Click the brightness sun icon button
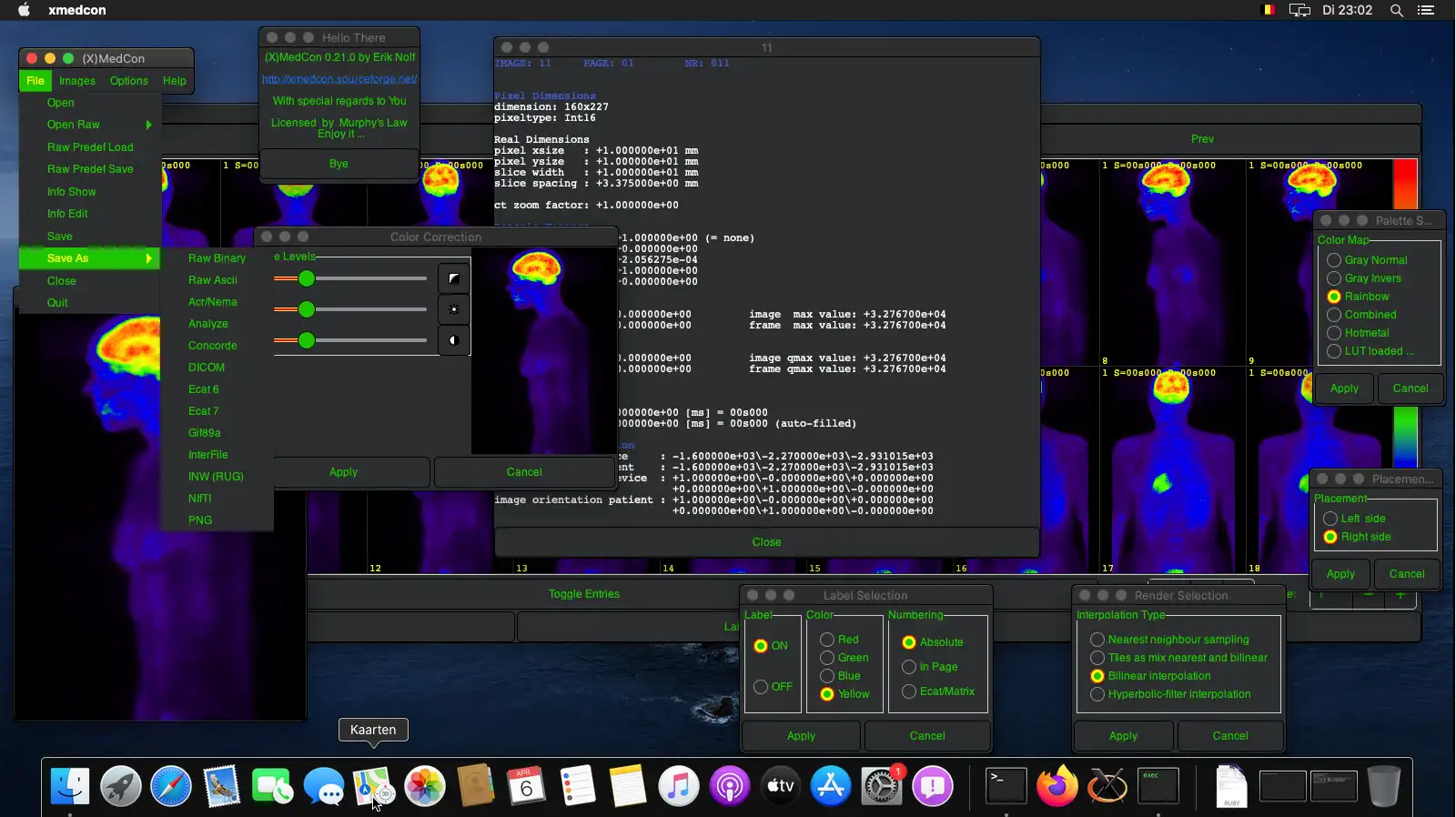The width and height of the screenshot is (1456, 817). 453,309
